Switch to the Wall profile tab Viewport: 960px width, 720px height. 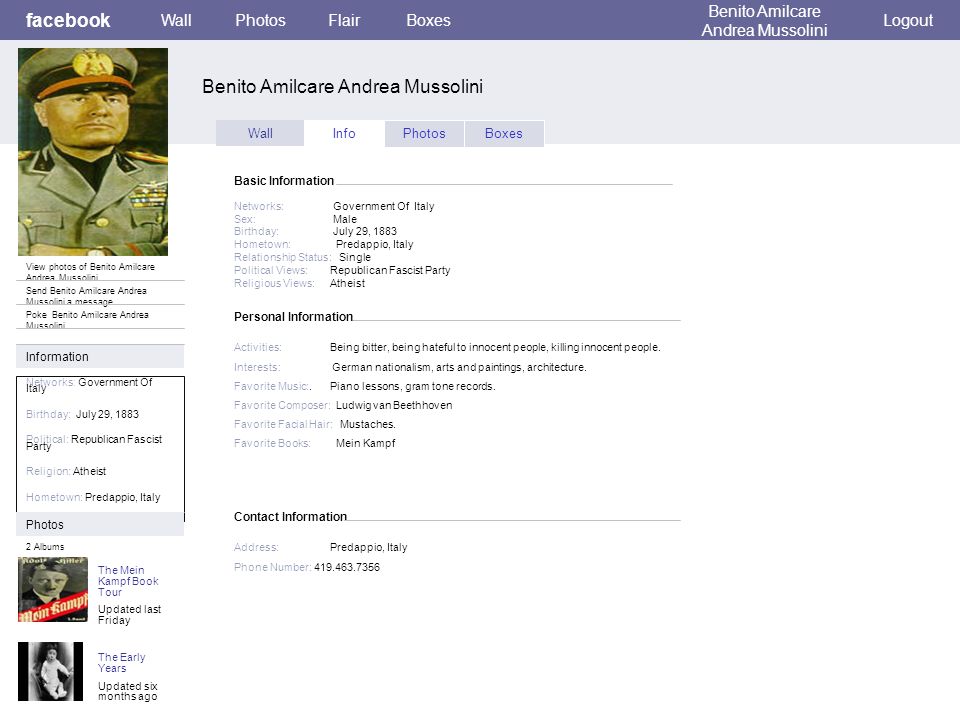pyautogui.click(x=260, y=133)
